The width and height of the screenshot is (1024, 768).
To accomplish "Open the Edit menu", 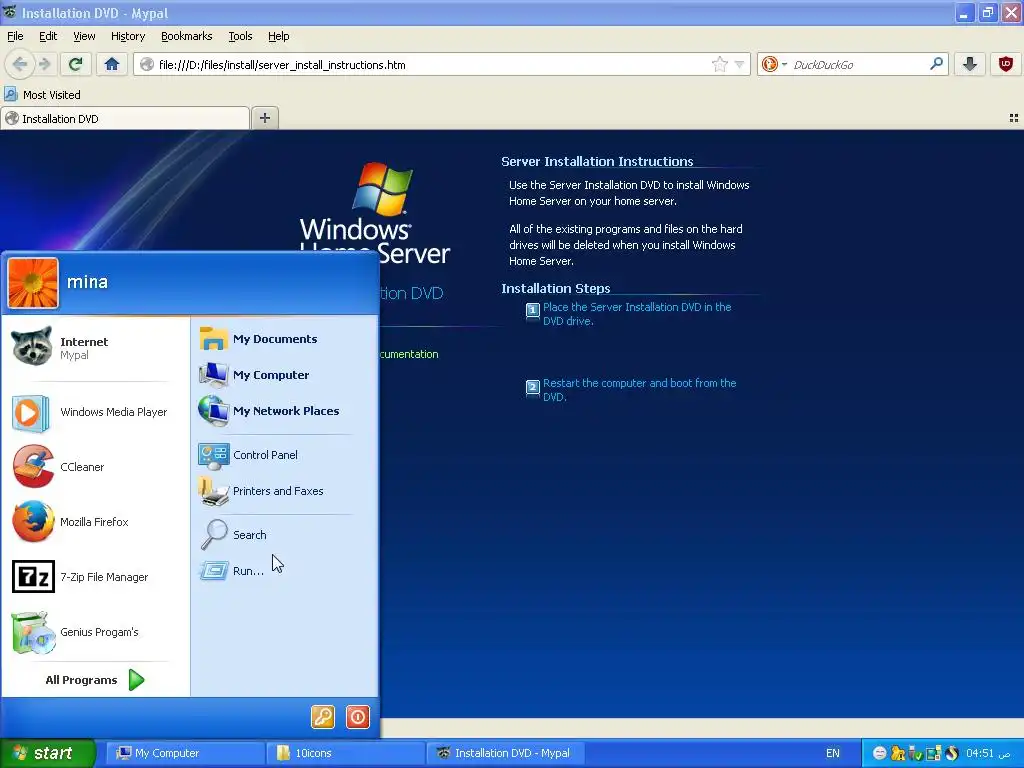I will pyautogui.click(x=48, y=36).
